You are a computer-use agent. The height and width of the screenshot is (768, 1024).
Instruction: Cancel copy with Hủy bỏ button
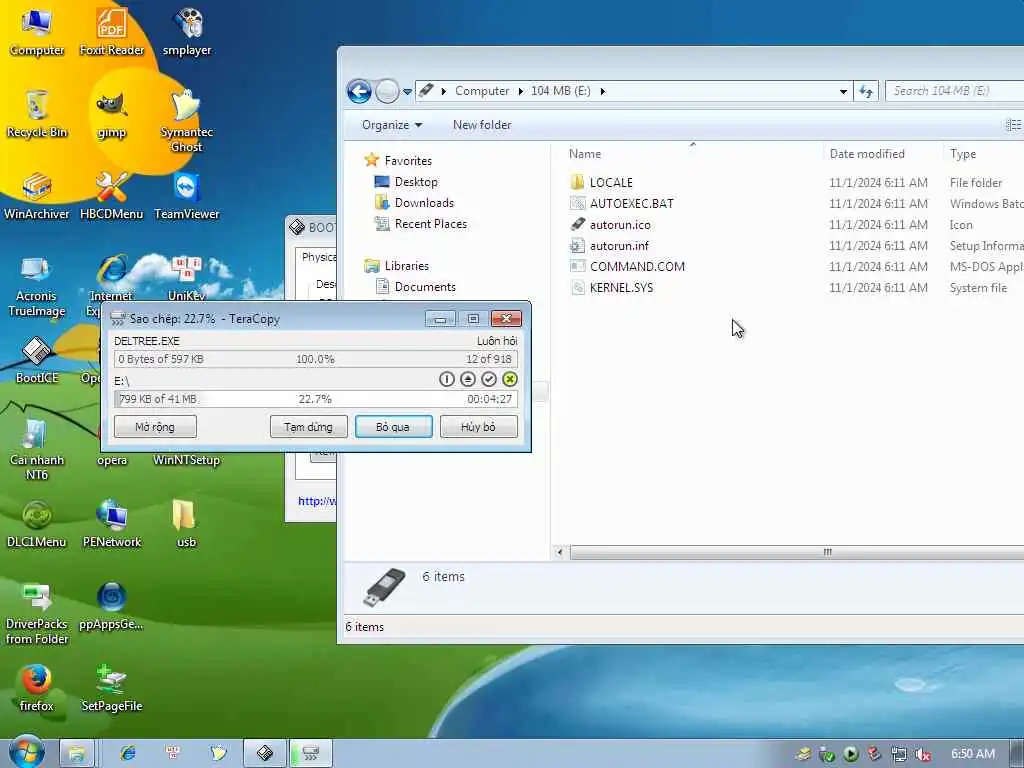(478, 427)
